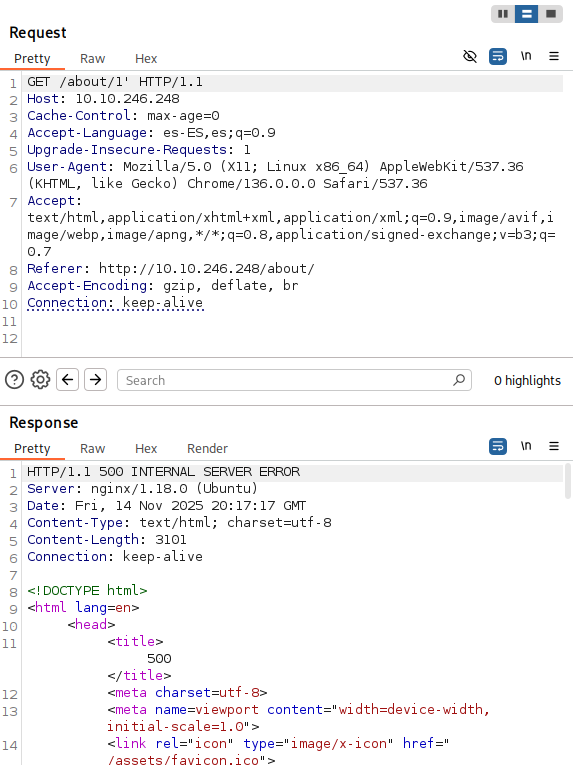Click the 0 highlights label

click(527, 381)
